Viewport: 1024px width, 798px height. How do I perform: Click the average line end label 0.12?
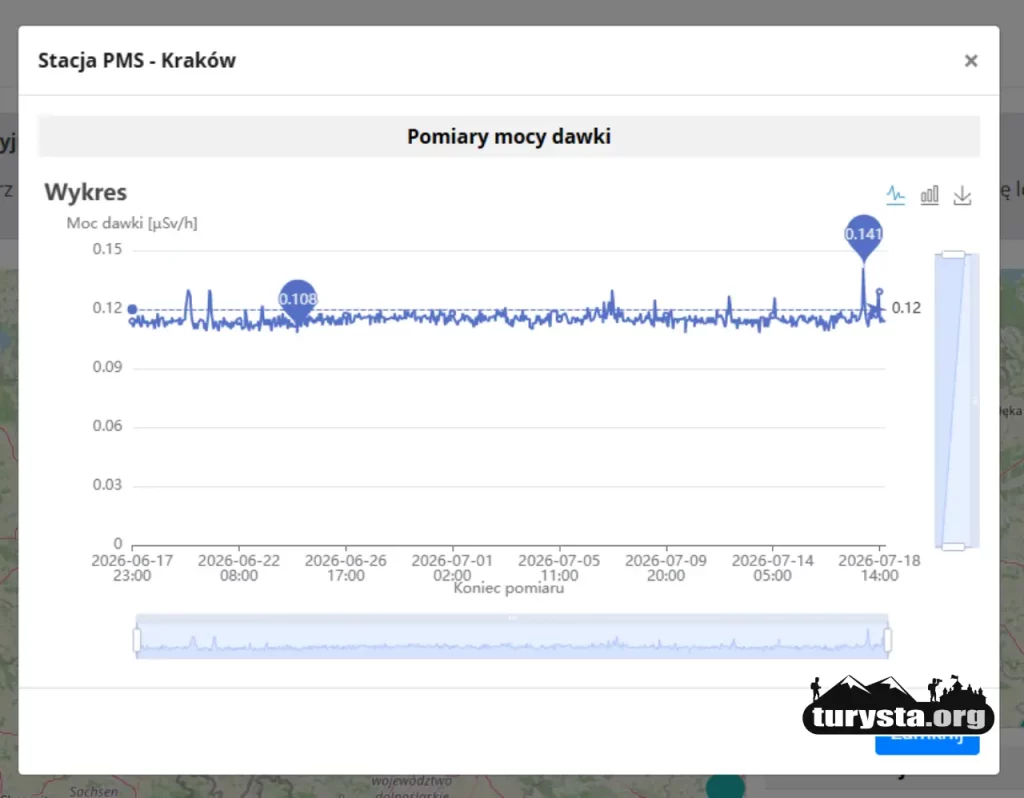(906, 308)
